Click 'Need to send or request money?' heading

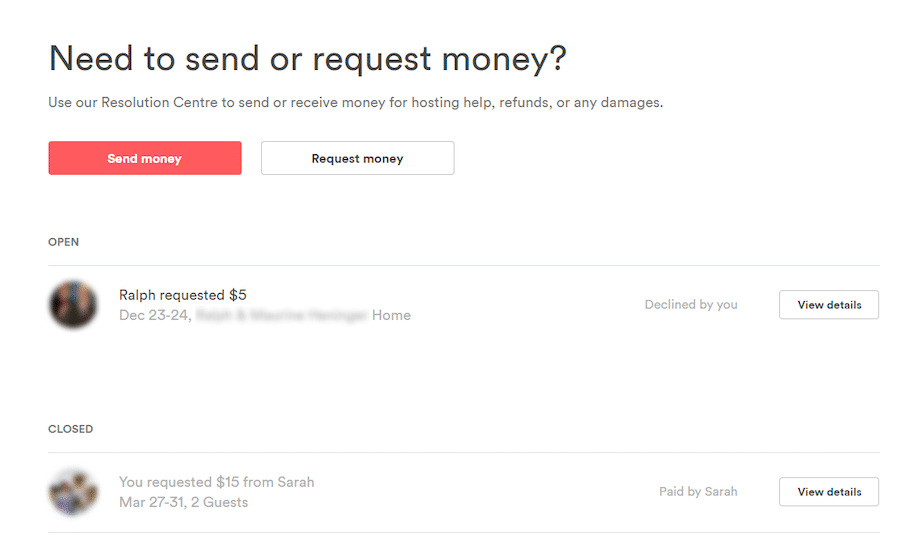pyautogui.click(x=308, y=59)
